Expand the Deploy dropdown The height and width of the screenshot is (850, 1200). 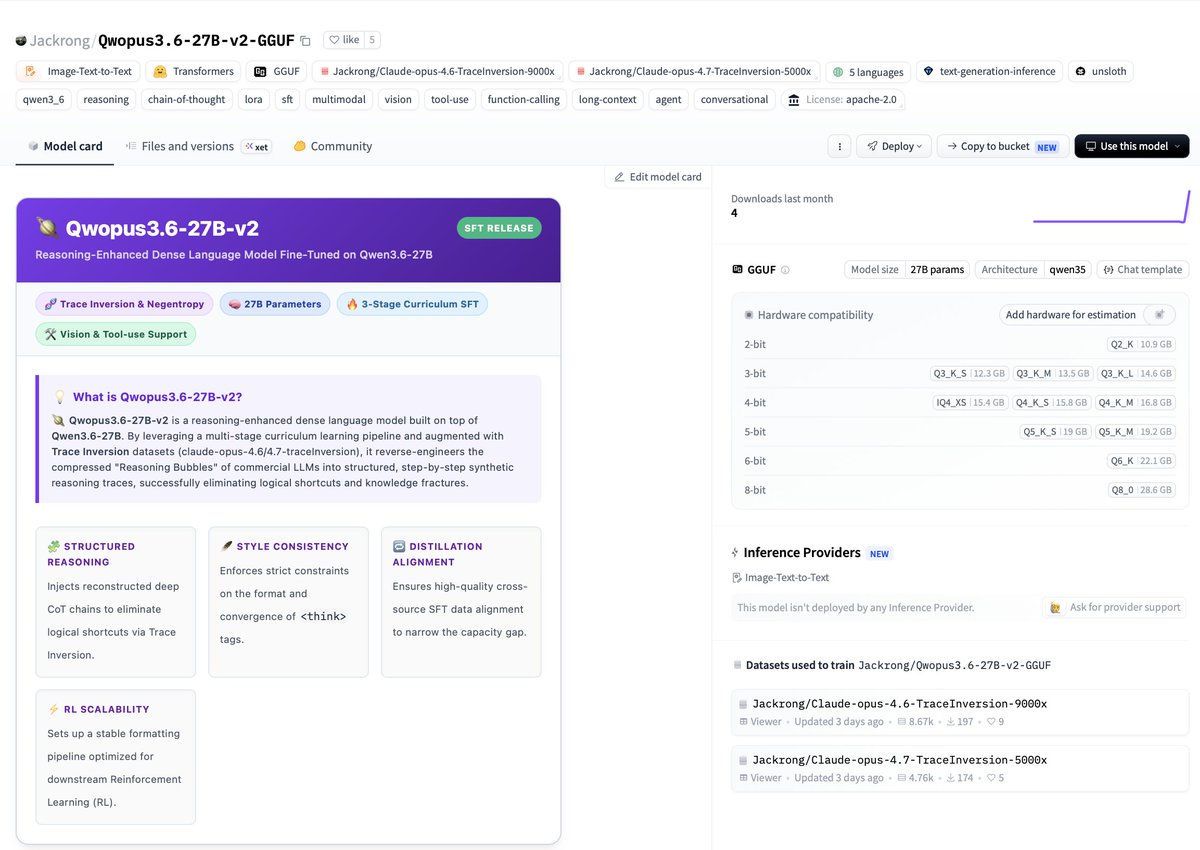pos(894,146)
